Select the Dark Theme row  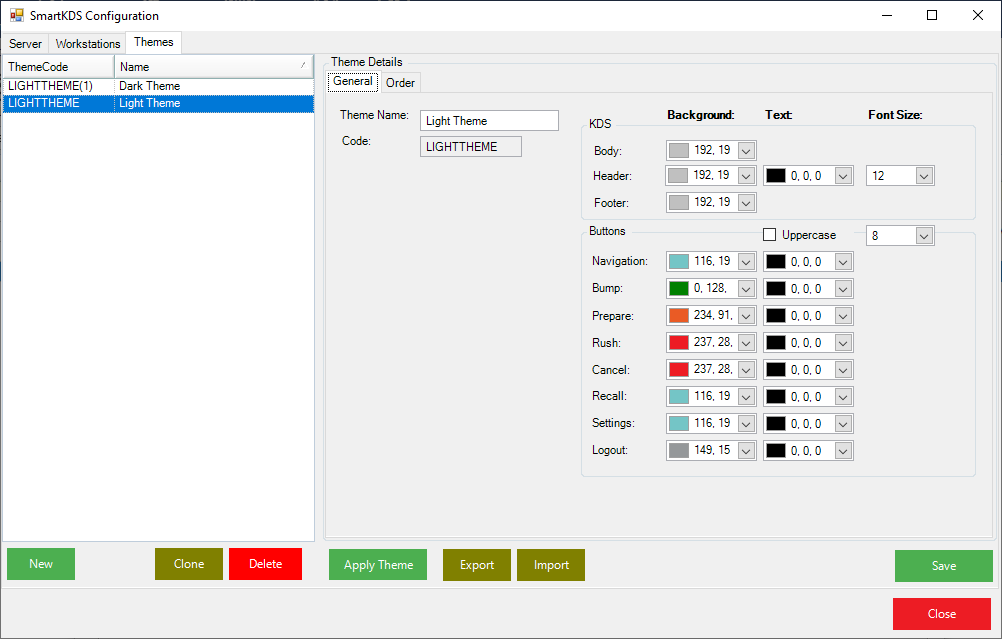pyautogui.click(x=150, y=87)
